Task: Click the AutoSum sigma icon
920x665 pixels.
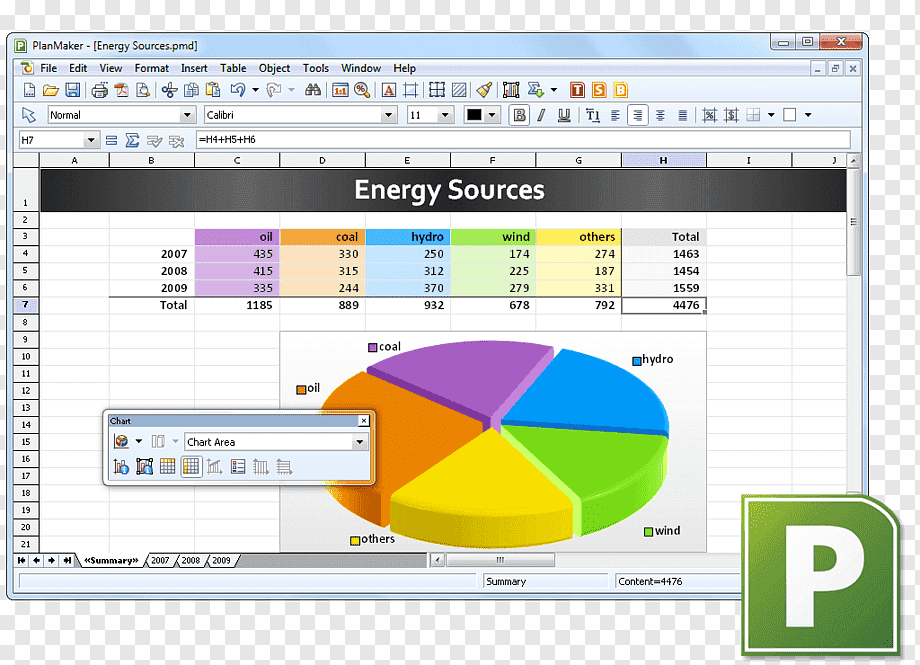Action: coord(133,140)
